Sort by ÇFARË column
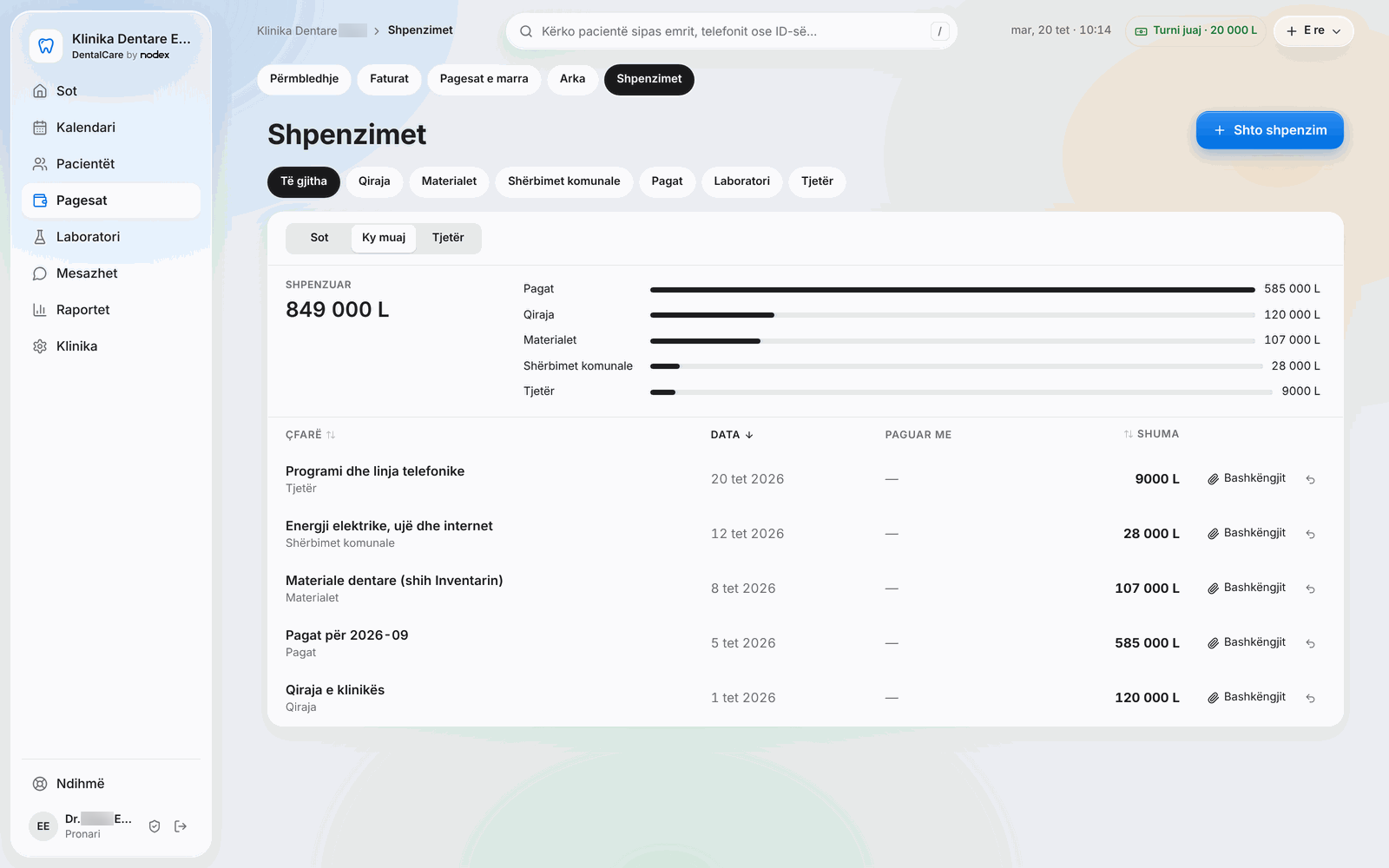 [310, 435]
